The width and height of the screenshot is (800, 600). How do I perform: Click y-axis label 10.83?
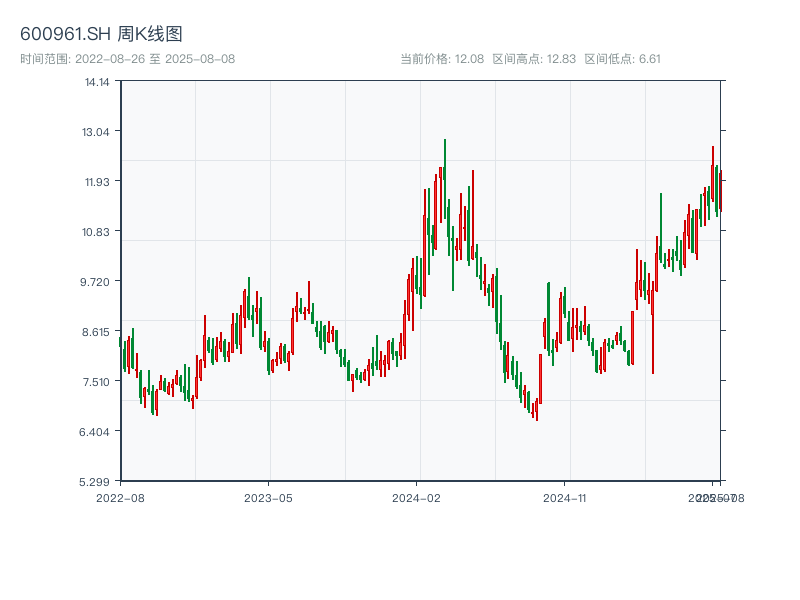coord(95,232)
